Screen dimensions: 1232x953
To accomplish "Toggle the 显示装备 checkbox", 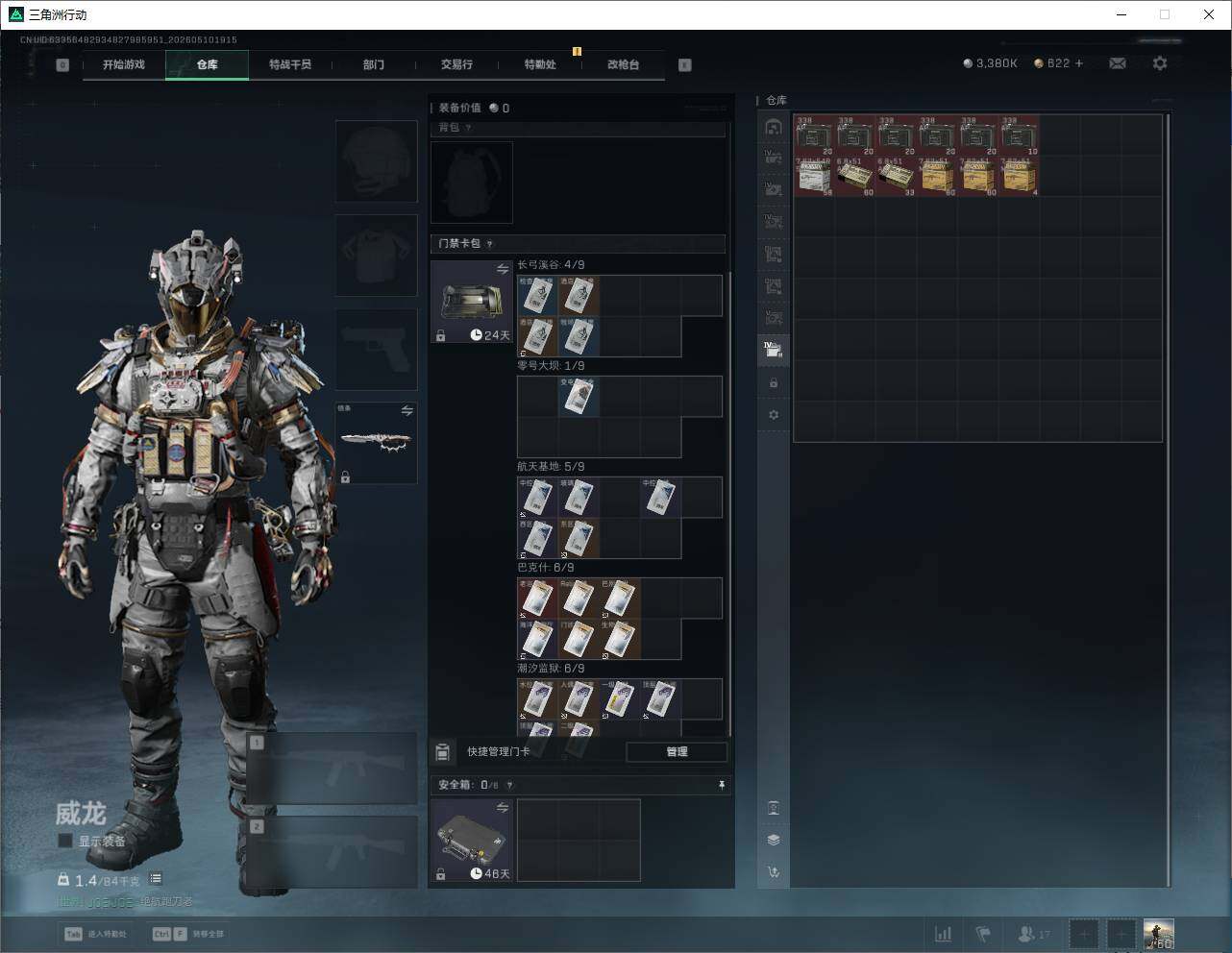I will coord(65,841).
